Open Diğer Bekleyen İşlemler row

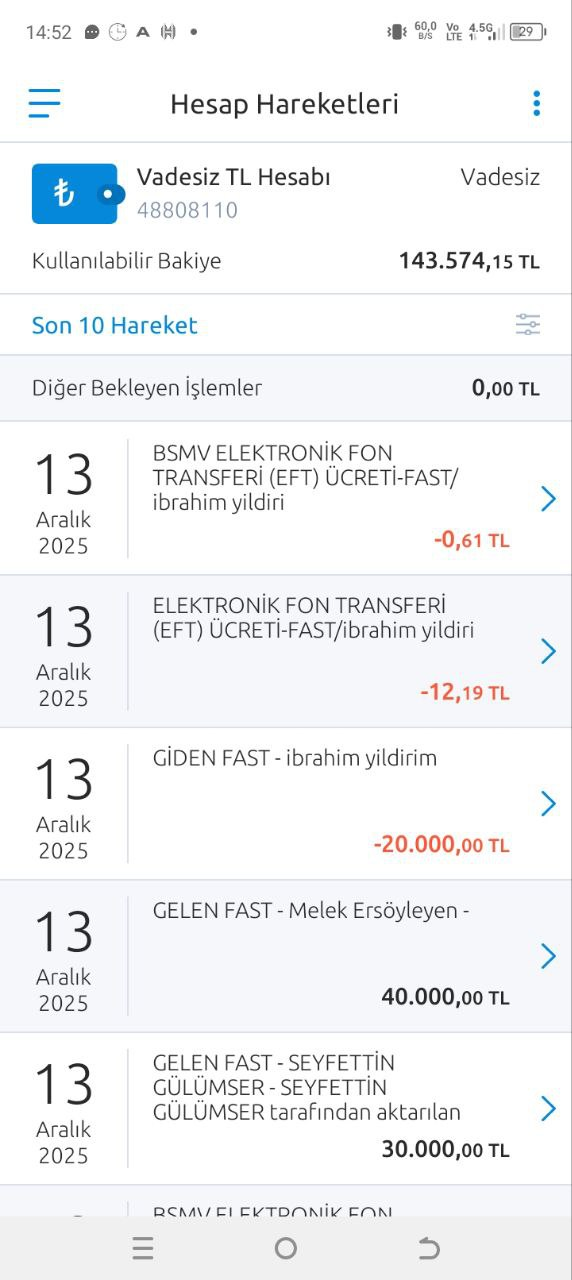coord(286,388)
